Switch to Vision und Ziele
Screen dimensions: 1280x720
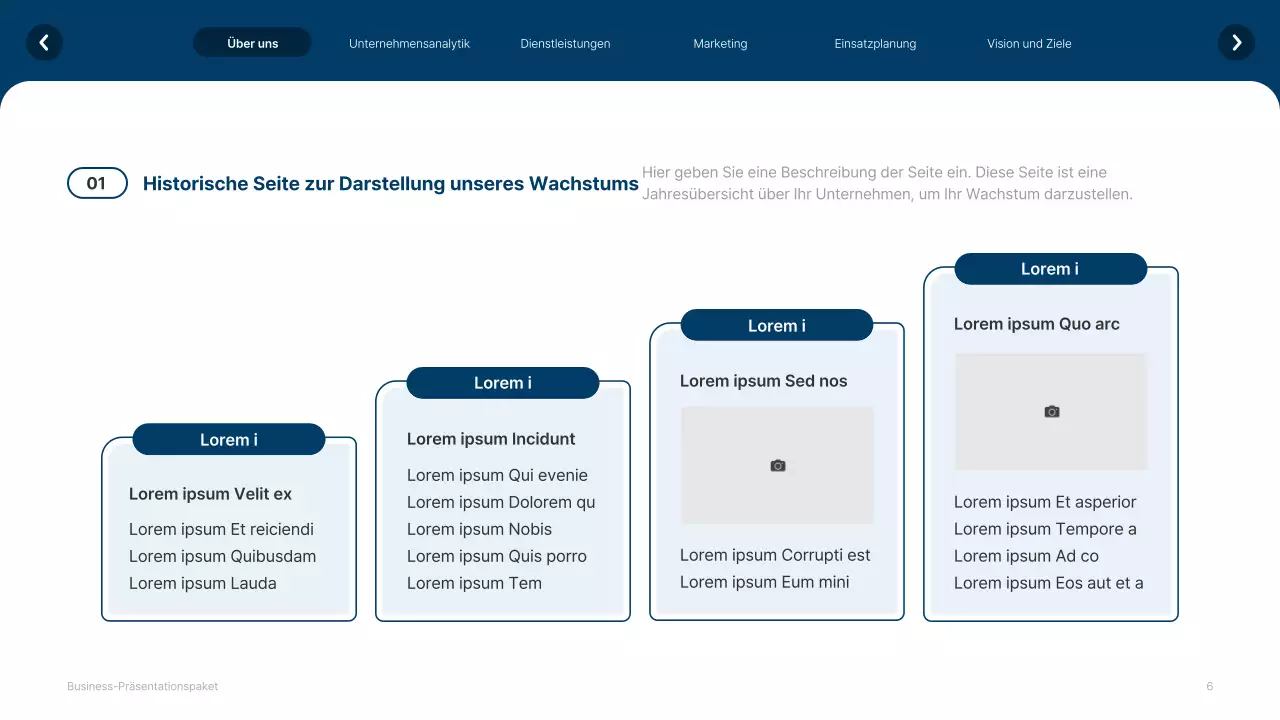(1029, 43)
